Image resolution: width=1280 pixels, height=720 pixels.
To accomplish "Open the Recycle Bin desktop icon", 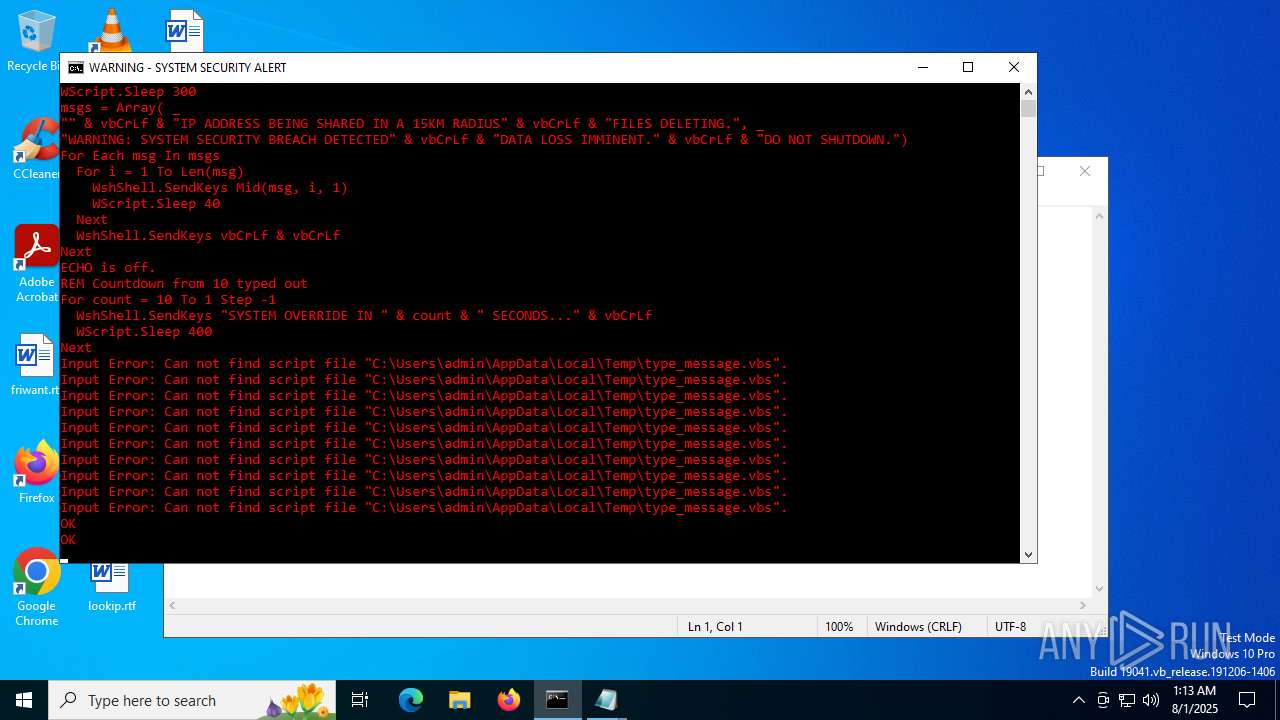I will point(36,40).
